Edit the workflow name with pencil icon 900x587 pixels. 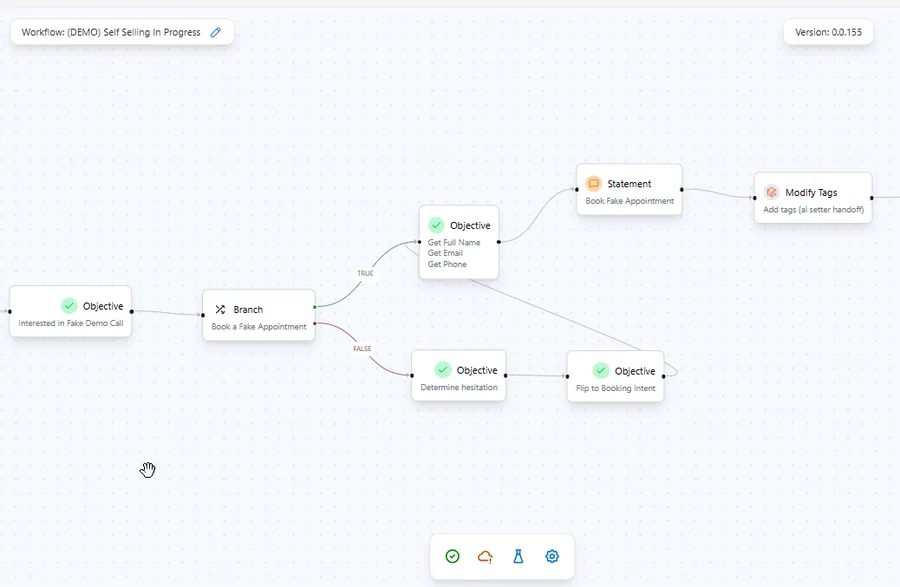[x=216, y=32]
